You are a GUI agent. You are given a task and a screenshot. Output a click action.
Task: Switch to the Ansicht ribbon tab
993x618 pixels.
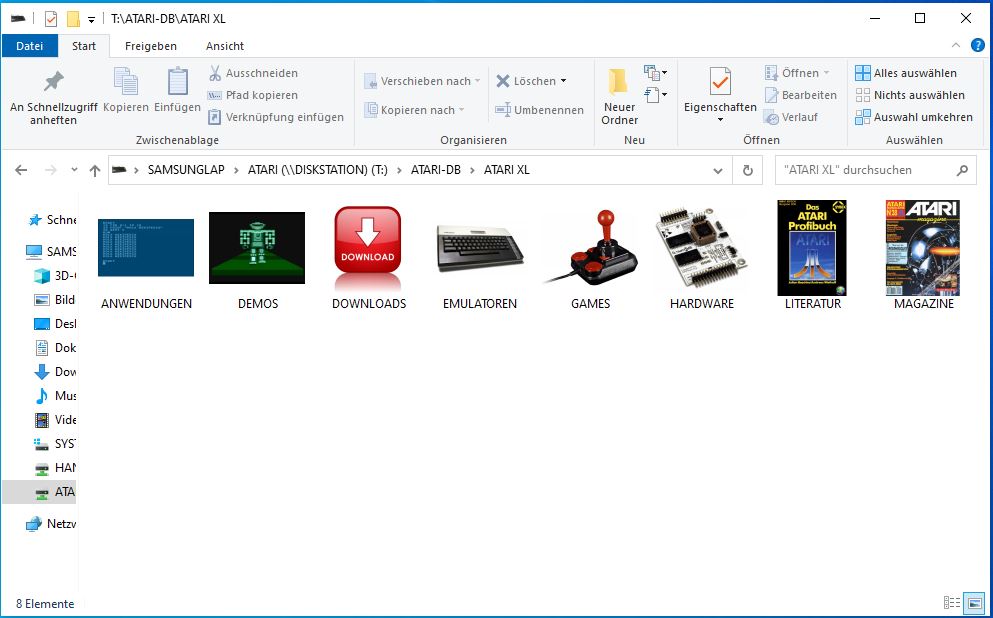tap(225, 46)
